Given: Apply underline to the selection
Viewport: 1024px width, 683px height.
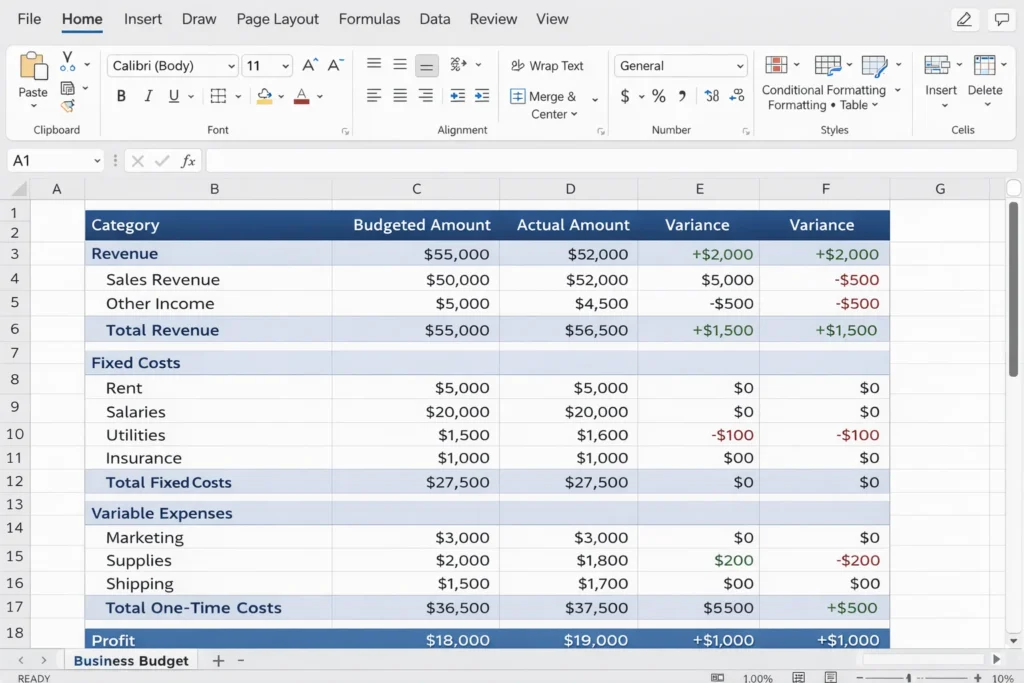Looking at the screenshot, I should [x=172, y=95].
